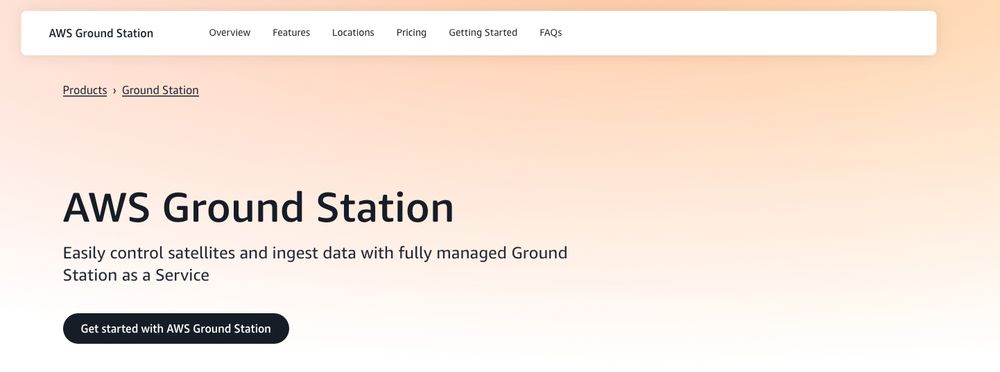This screenshot has height=372, width=1000.
Task: Follow the Products breadcrumb link
Action: (x=85, y=90)
